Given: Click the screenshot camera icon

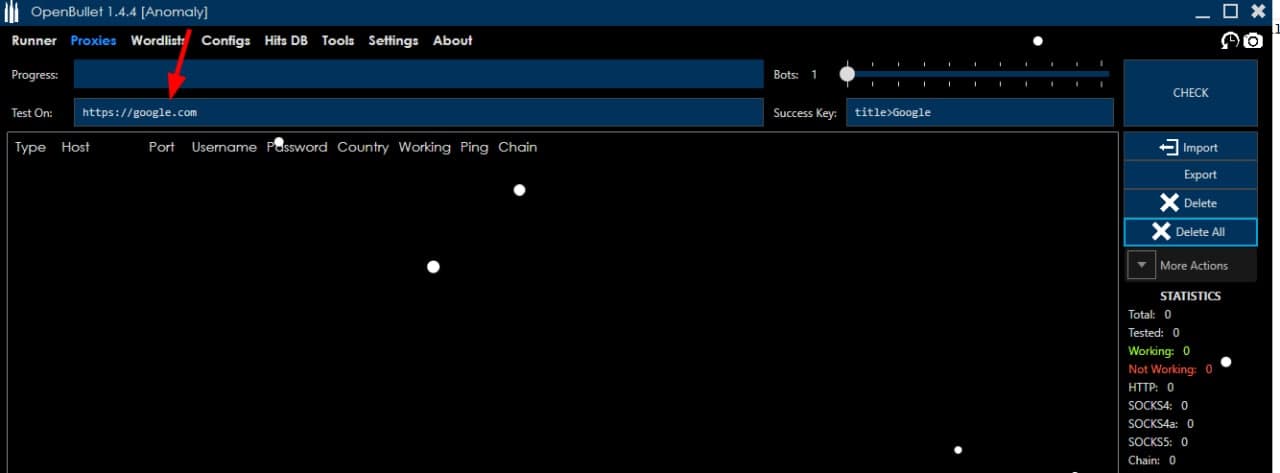Looking at the screenshot, I should [1253, 41].
